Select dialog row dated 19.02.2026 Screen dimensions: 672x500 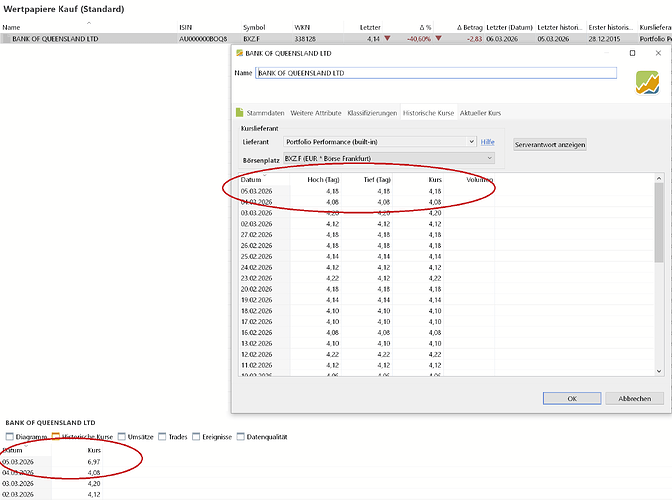(446, 300)
